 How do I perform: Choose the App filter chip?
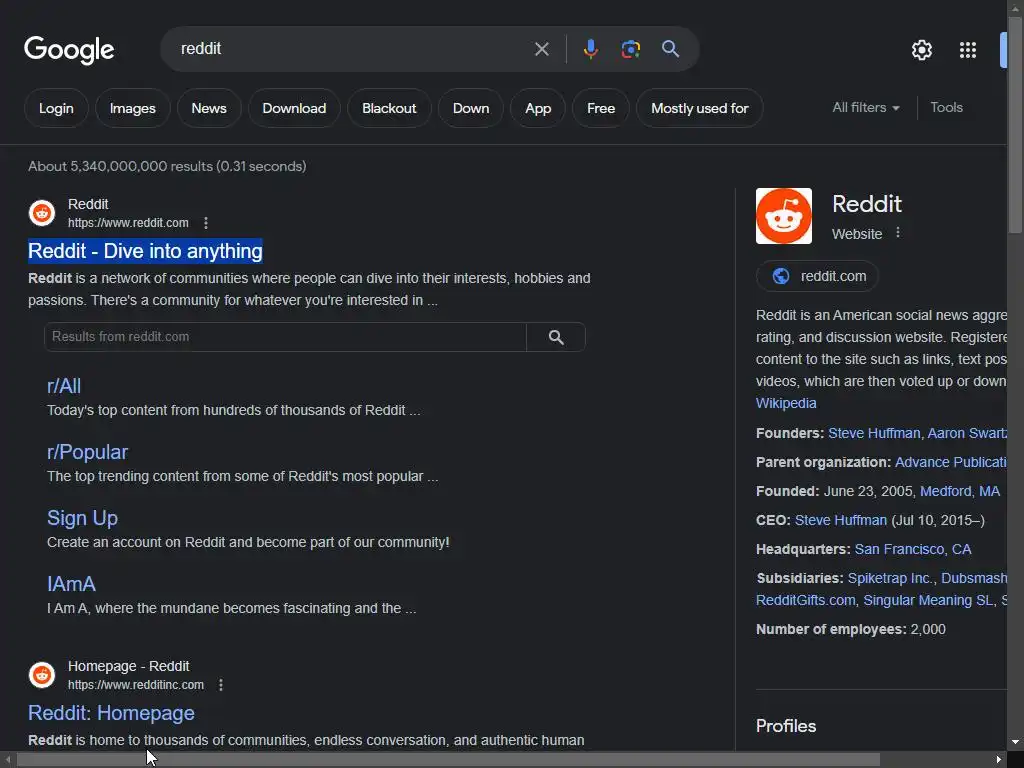538,108
